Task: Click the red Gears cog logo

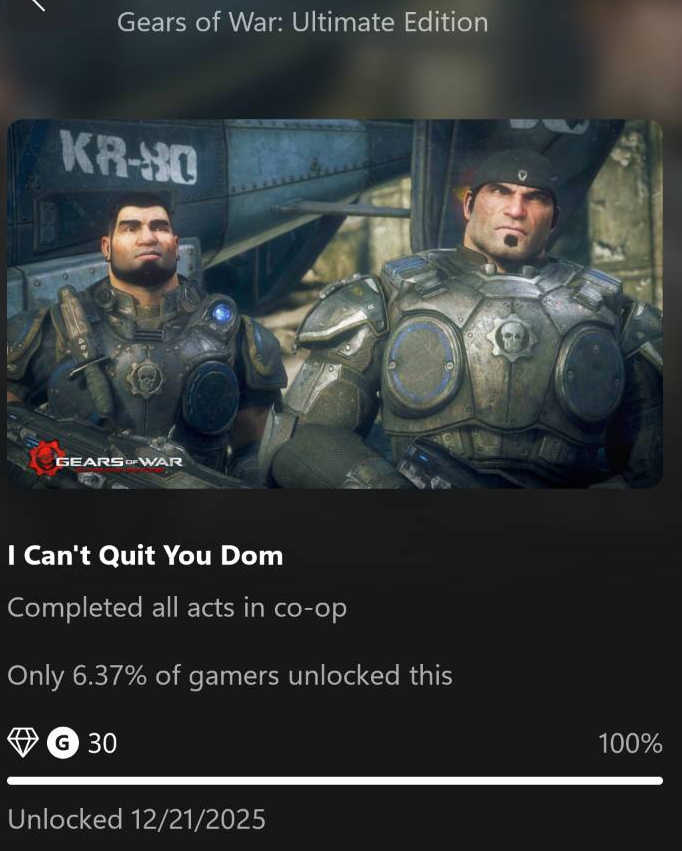Action: [46, 459]
